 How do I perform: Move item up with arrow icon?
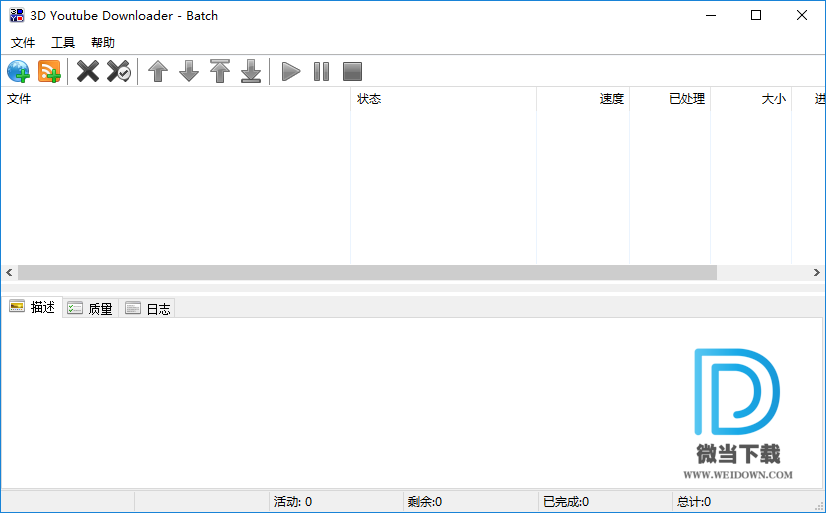point(158,71)
